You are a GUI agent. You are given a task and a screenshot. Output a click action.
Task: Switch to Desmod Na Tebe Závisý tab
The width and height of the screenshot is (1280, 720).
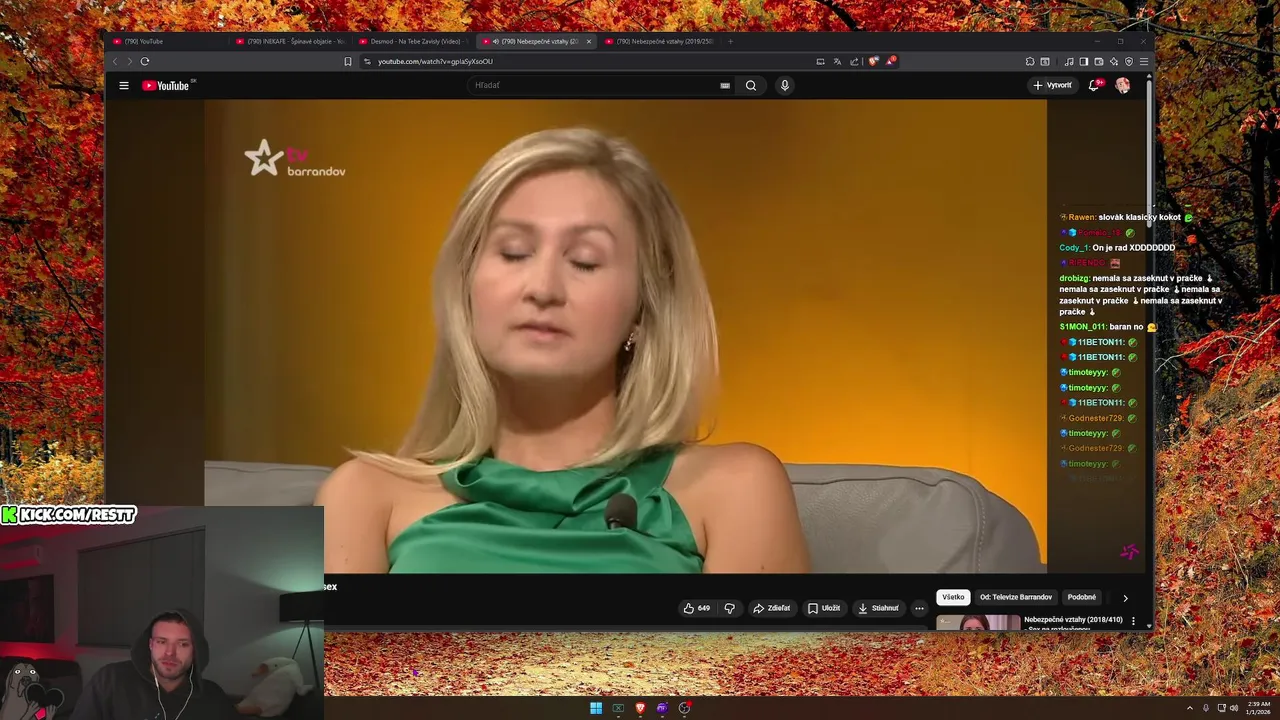[413, 41]
